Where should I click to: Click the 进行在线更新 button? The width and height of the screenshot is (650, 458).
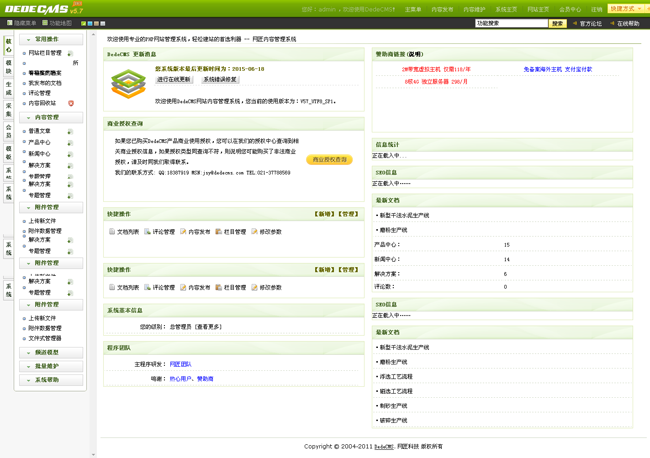(174, 80)
